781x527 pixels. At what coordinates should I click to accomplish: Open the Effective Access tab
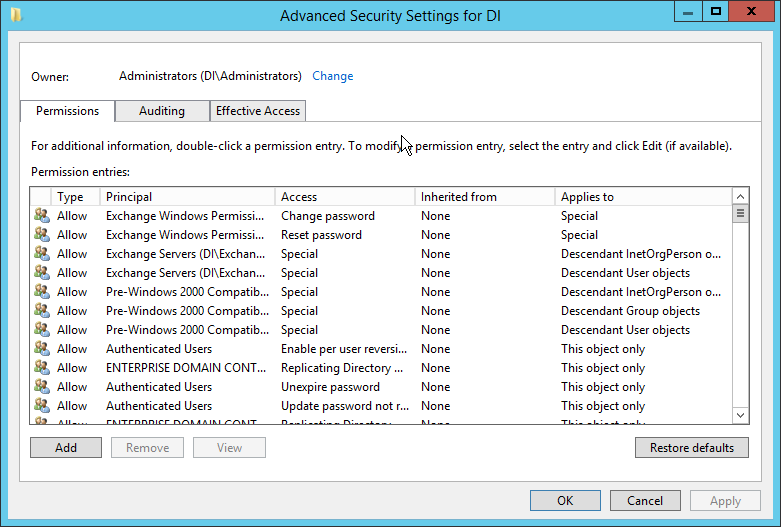(258, 111)
